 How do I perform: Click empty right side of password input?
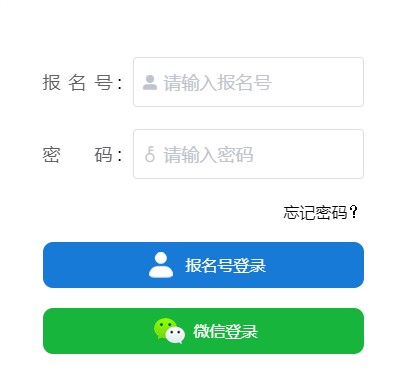pos(308,154)
